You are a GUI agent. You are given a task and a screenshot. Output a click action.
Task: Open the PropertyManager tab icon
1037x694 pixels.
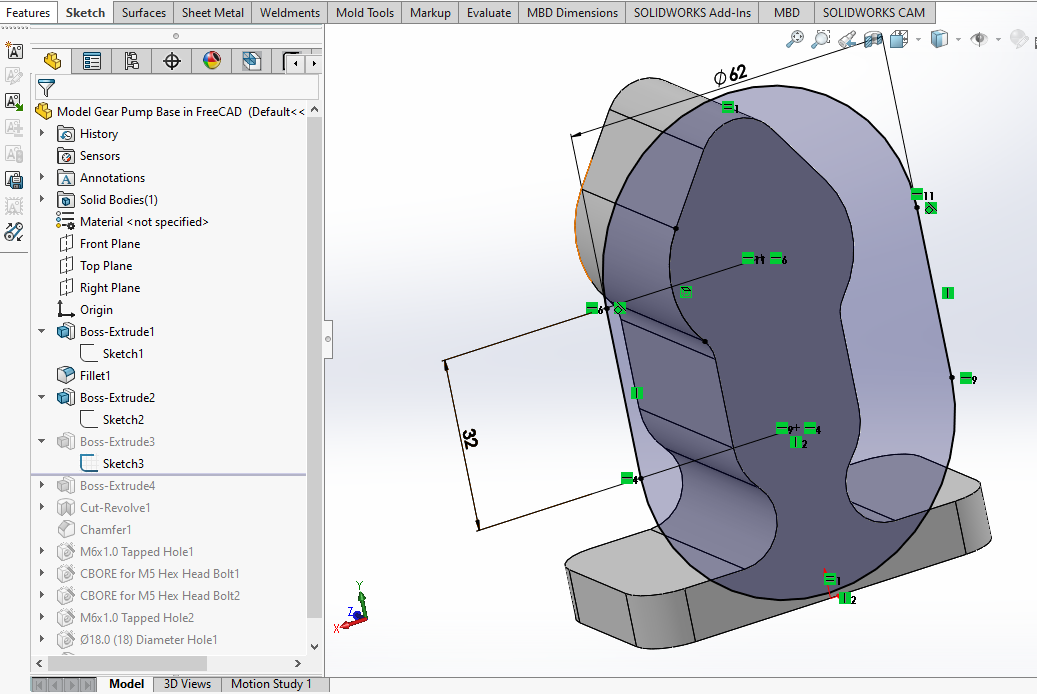[92, 62]
